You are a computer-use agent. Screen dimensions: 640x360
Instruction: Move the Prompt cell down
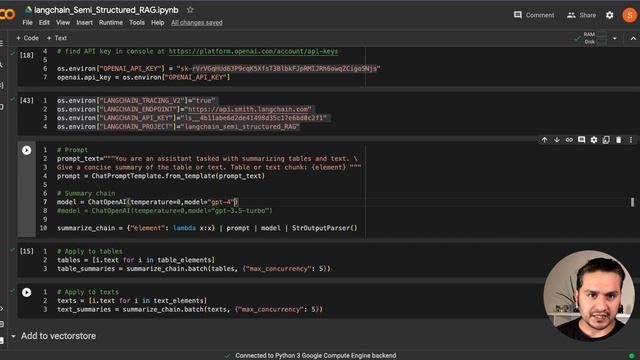(557, 140)
